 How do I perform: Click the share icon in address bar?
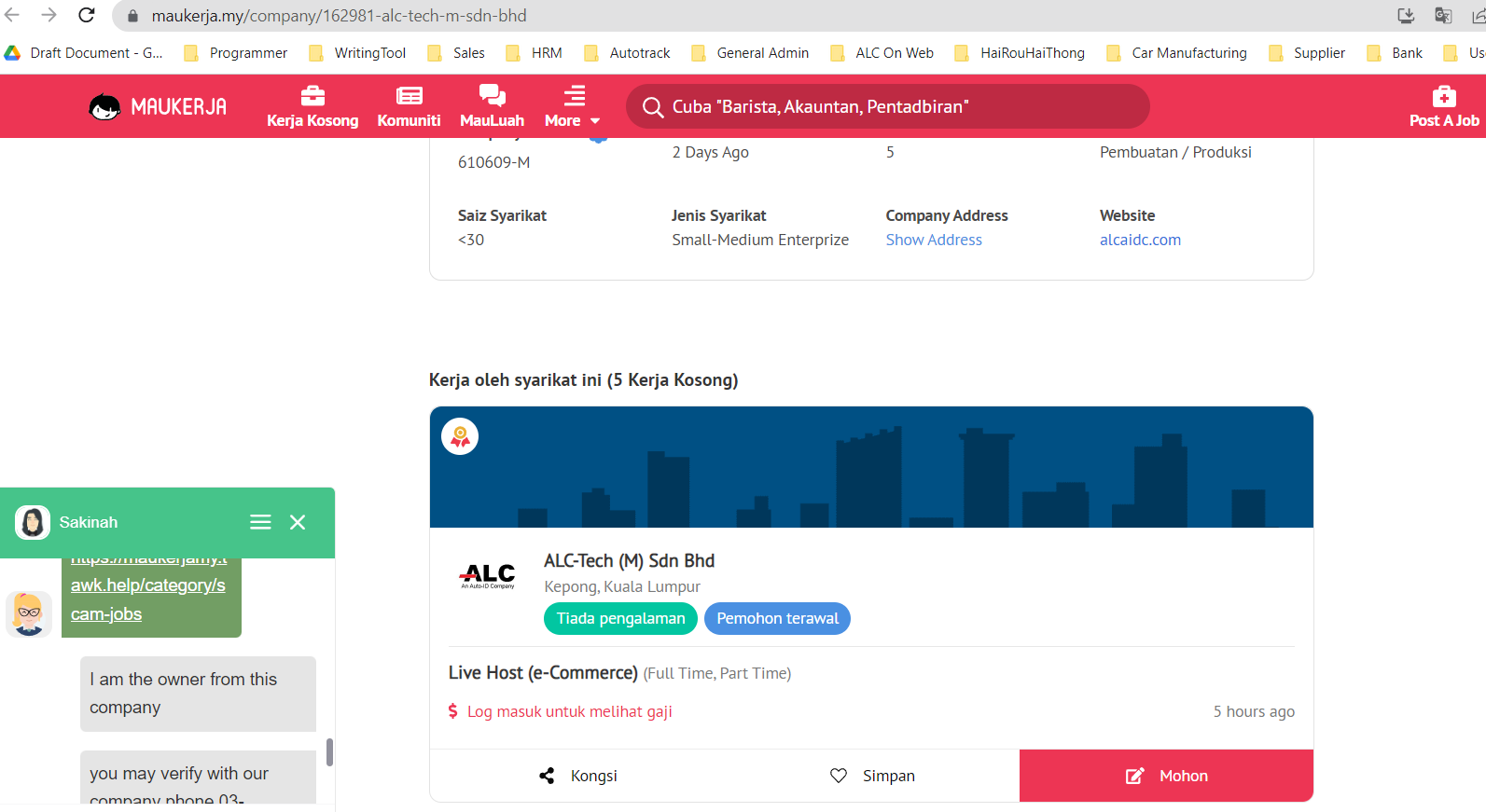(x=1478, y=15)
